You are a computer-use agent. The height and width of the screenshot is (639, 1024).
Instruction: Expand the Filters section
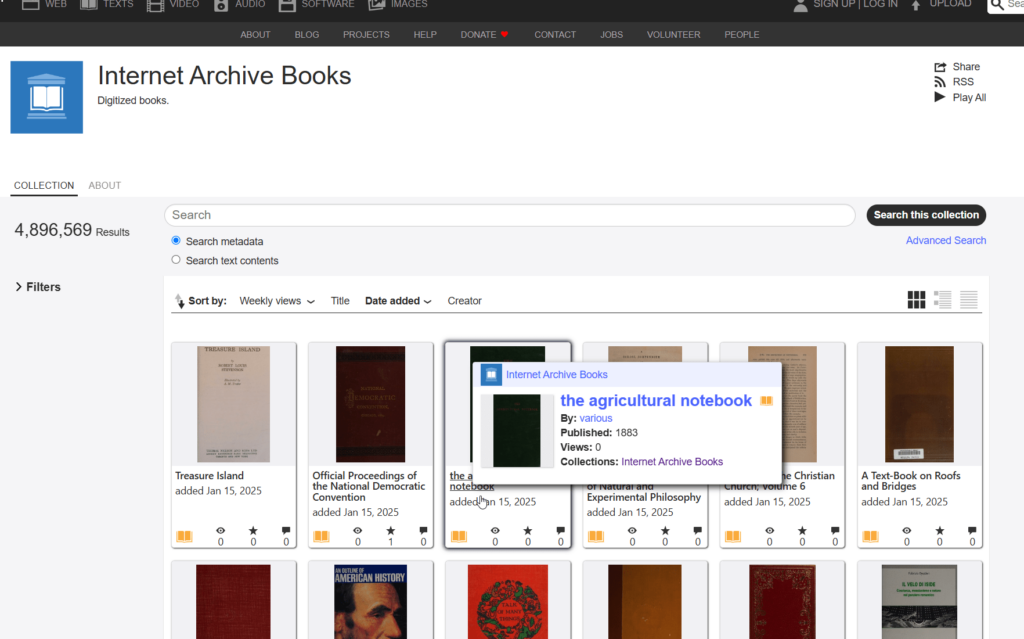(x=38, y=287)
